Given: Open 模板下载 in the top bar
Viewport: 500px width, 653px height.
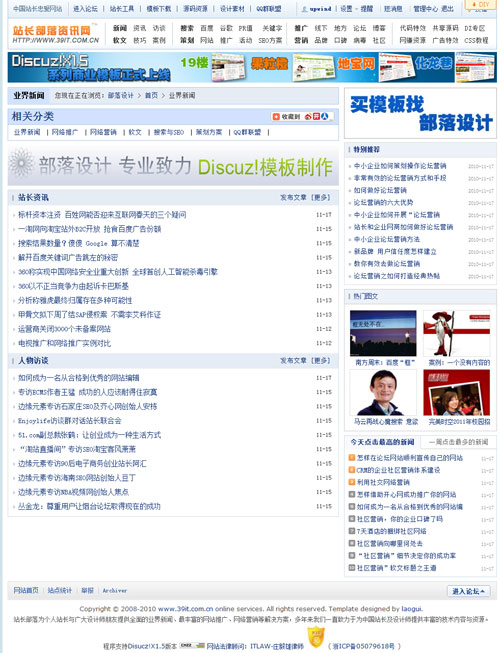Looking at the screenshot, I should (x=159, y=8).
